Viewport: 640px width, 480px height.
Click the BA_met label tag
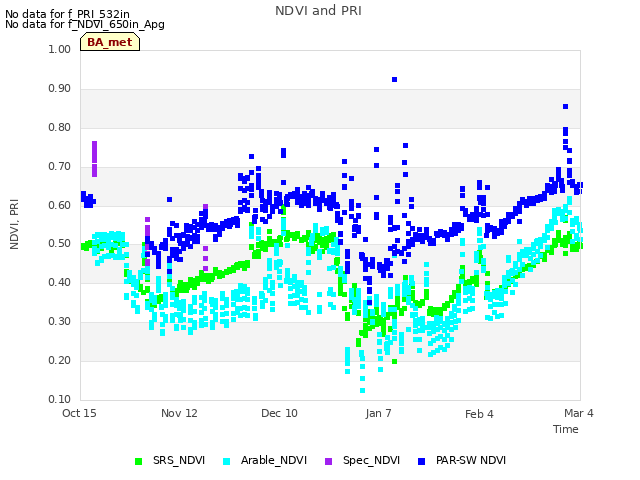pos(110,42)
